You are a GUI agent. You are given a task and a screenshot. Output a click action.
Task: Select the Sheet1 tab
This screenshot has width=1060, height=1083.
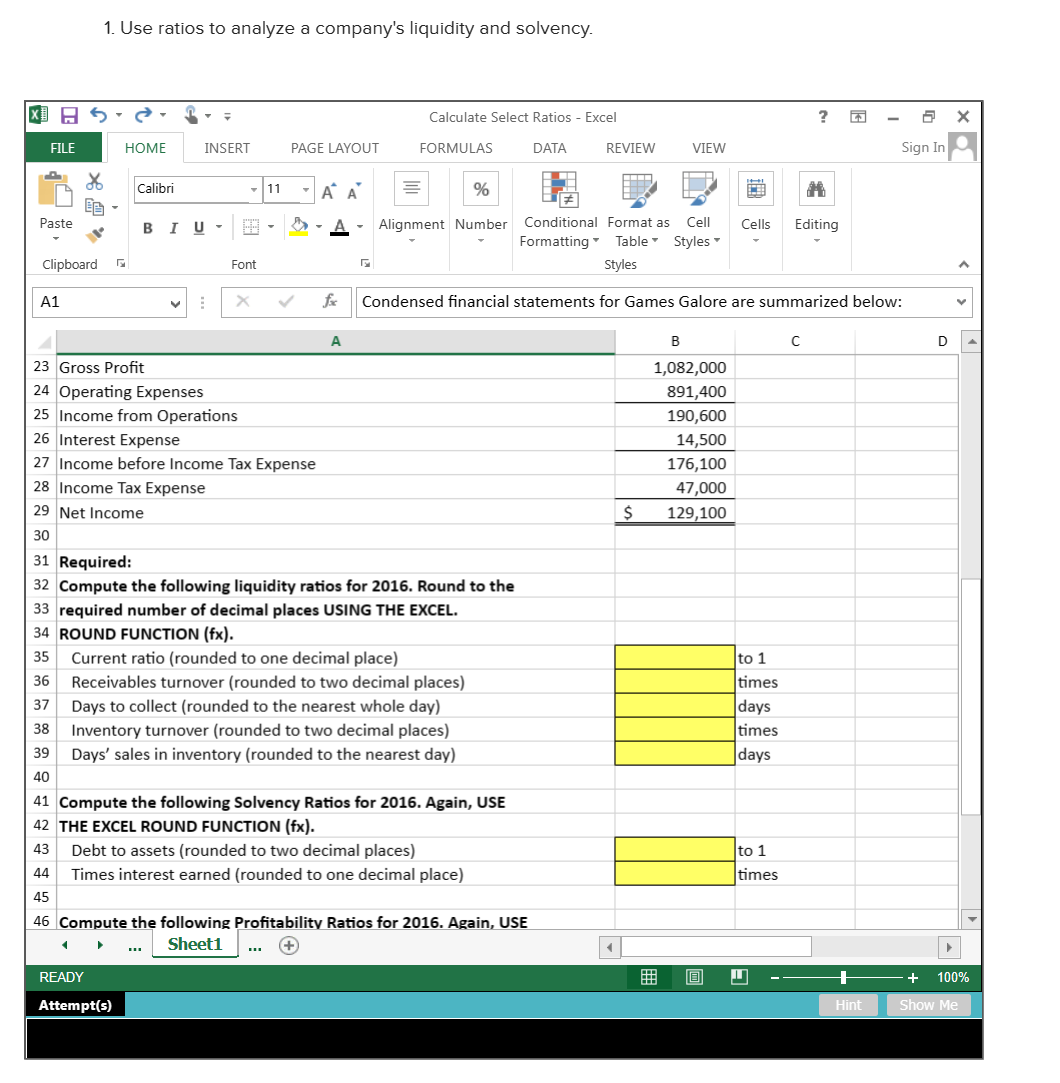coord(195,944)
